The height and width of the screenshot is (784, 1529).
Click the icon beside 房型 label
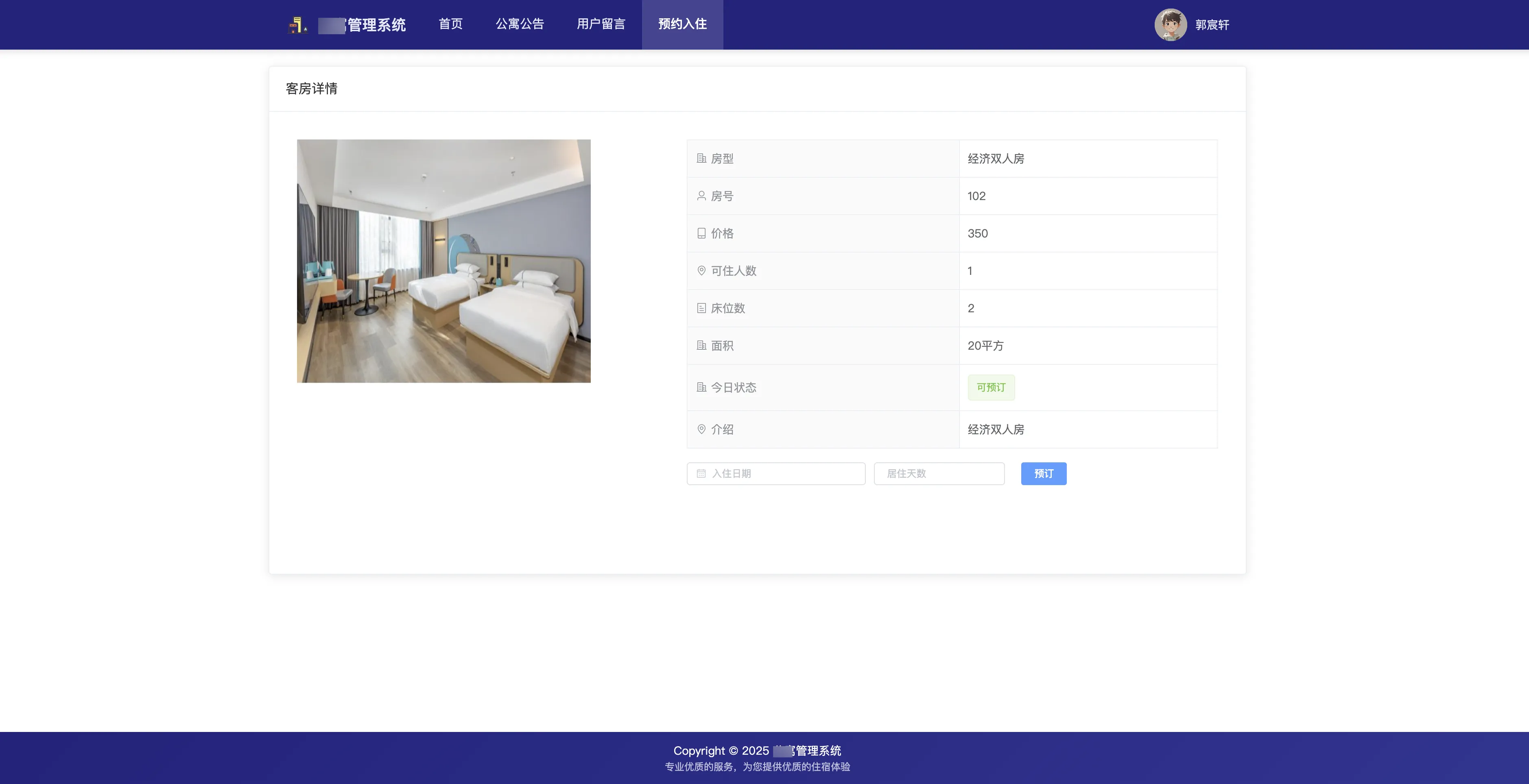click(x=701, y=158)
